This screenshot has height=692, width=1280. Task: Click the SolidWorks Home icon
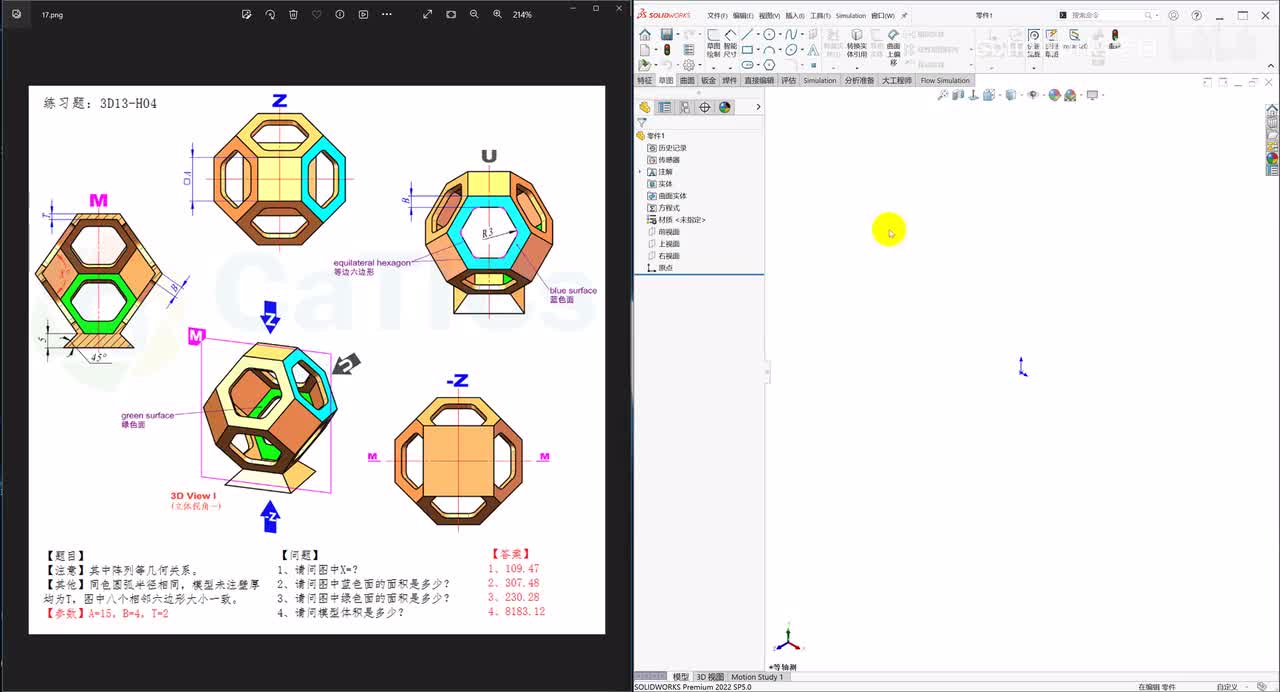tap(645, 35)
